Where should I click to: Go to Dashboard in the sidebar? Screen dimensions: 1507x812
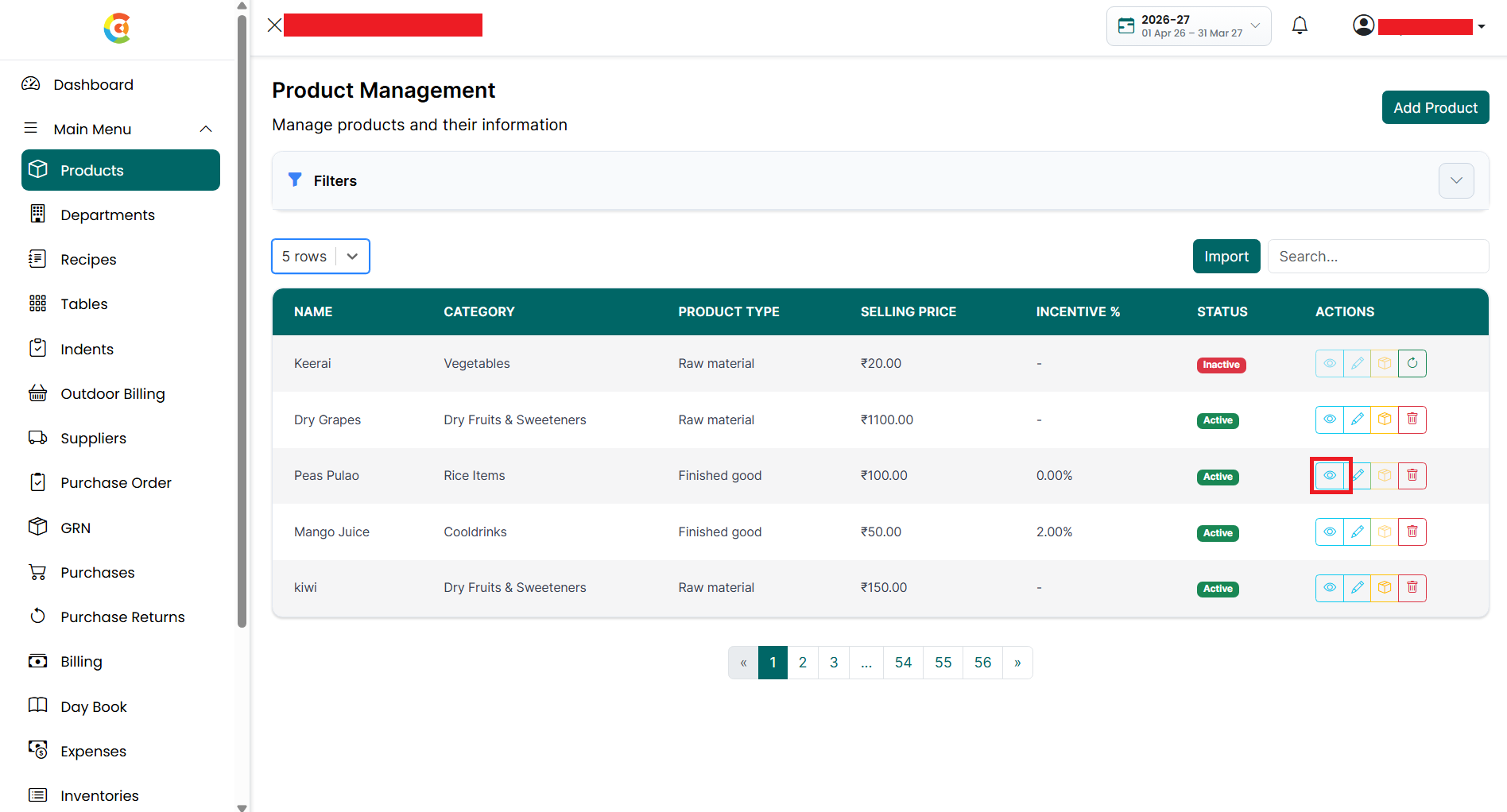coord(119,84)
